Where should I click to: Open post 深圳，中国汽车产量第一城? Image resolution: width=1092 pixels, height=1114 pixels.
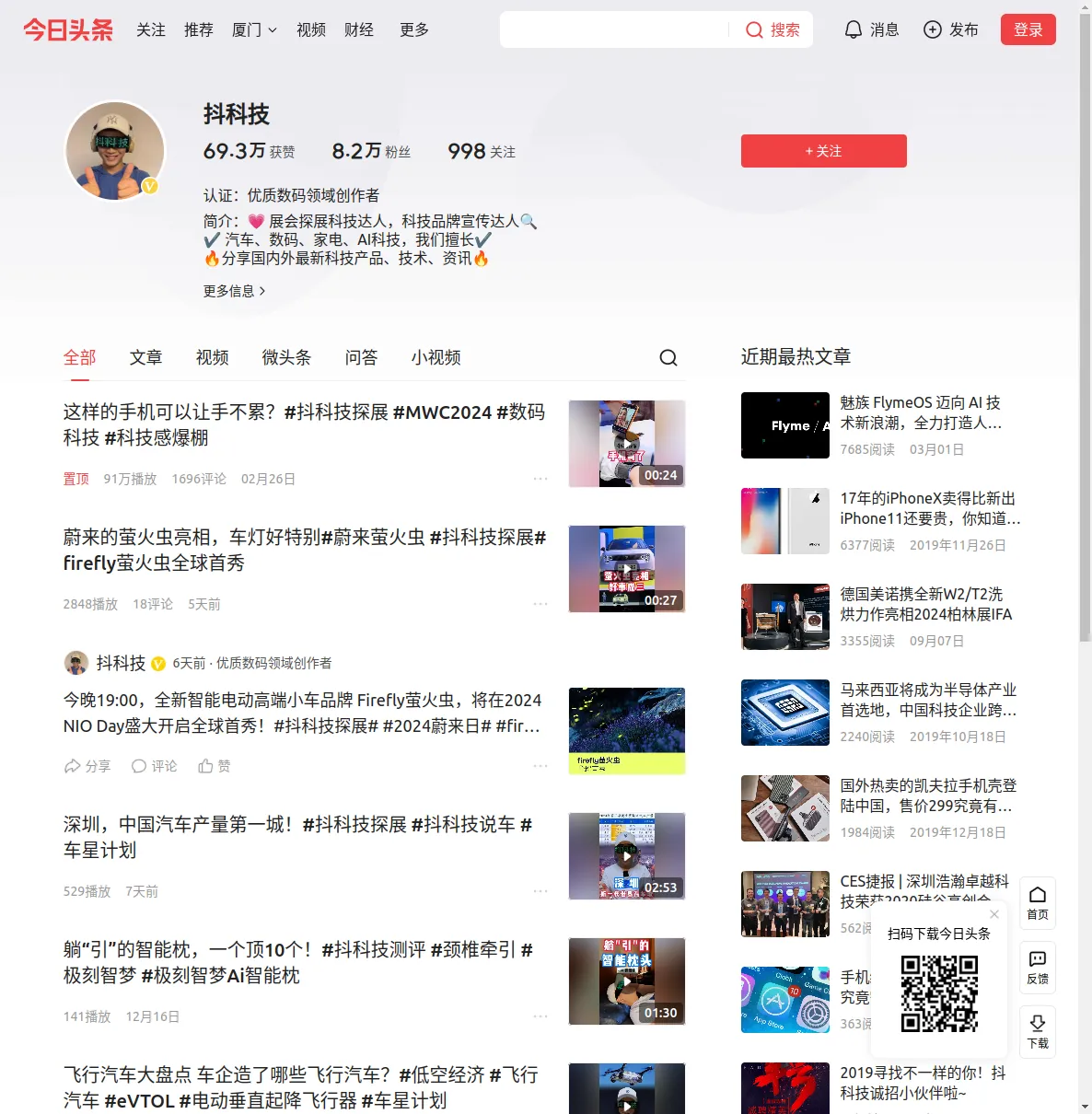pos(298,837)
